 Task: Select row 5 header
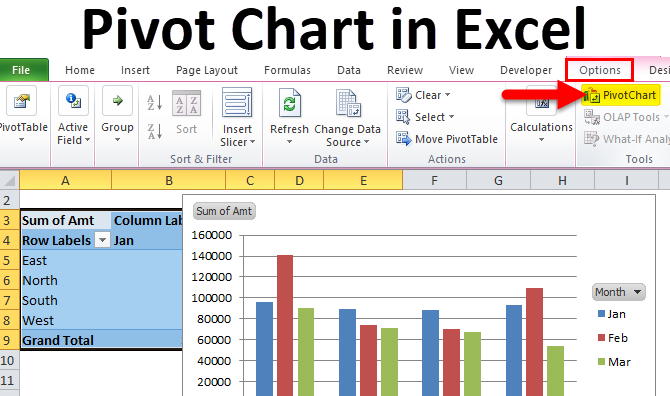(x=9, y=260)
